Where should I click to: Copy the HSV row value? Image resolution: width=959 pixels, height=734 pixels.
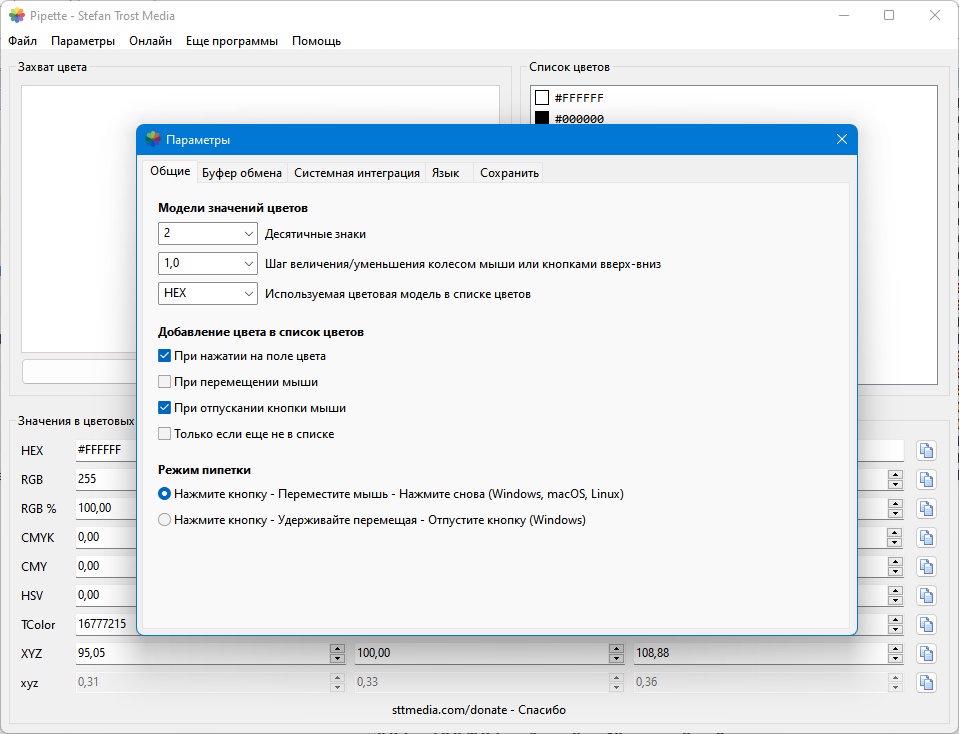click(x=927, y=596)
